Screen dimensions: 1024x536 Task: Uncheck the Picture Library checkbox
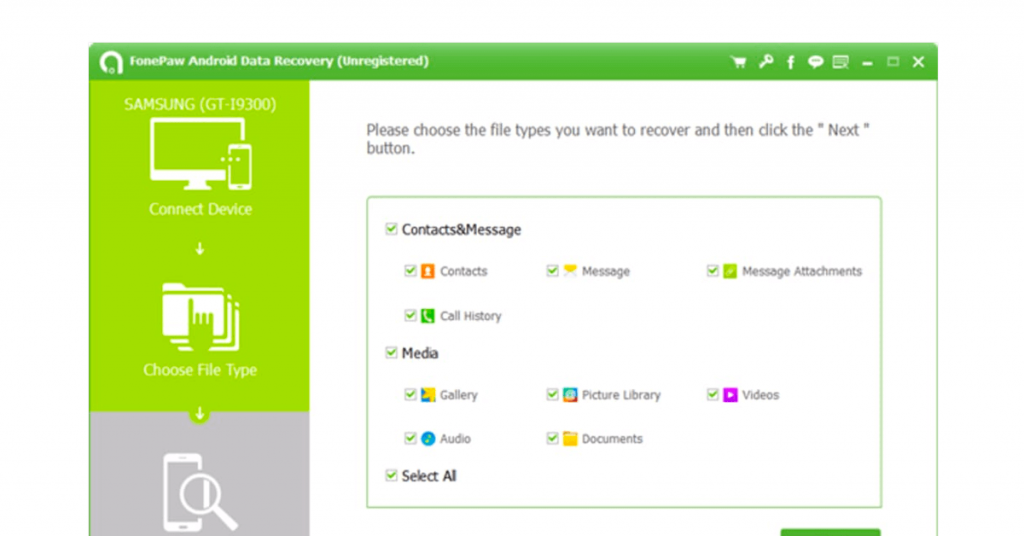click(552, 394)
